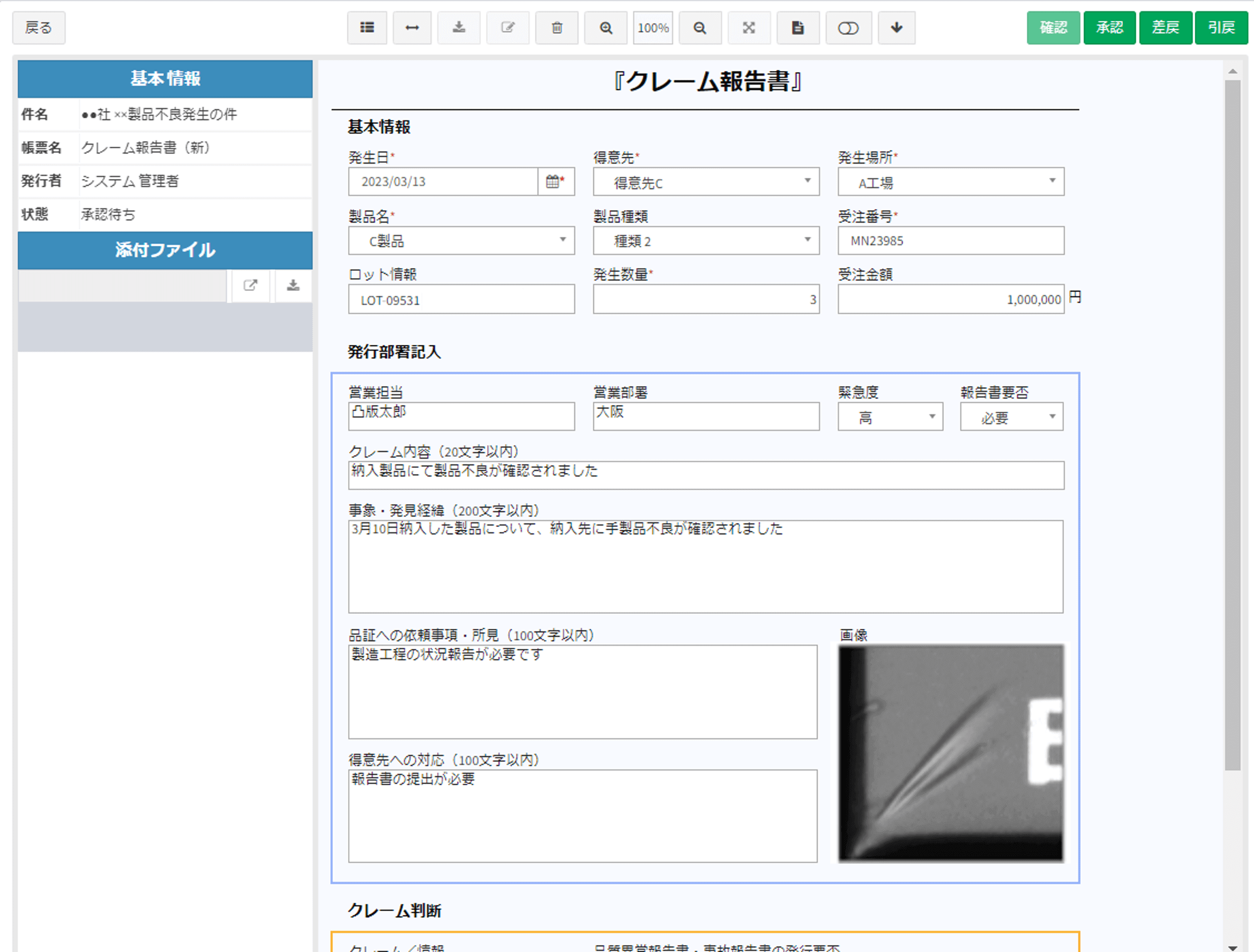Click the 受注番号 field MN23985

coord(951,240)
